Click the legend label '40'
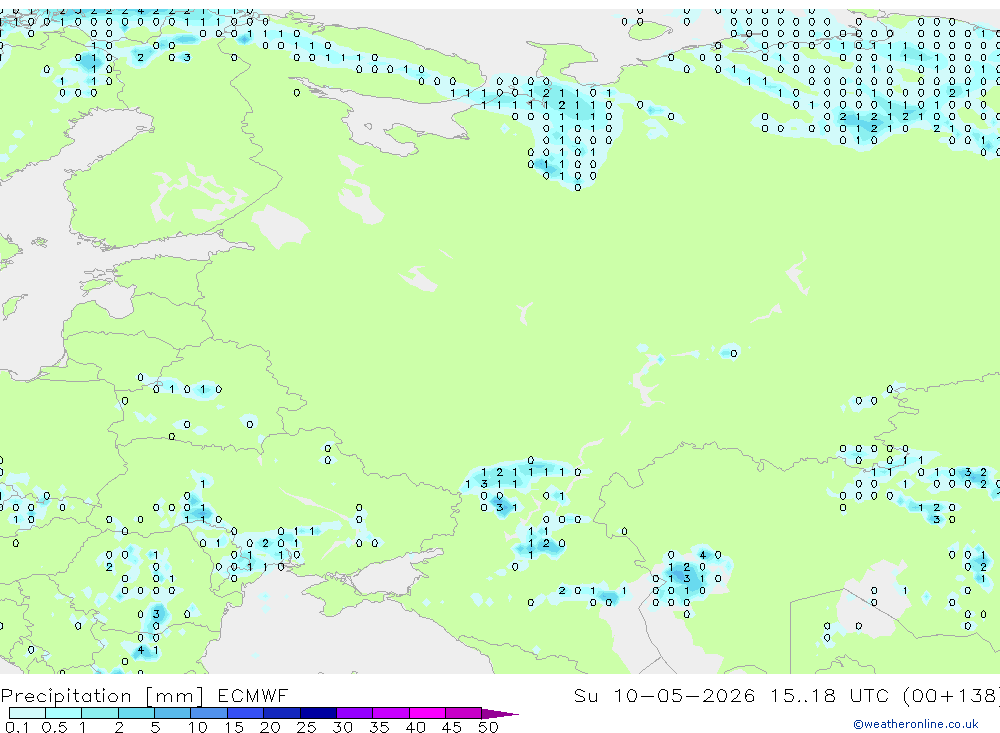Image resolution: width=1000 pixels, height=733 pixels. click(x=415, y=727)
